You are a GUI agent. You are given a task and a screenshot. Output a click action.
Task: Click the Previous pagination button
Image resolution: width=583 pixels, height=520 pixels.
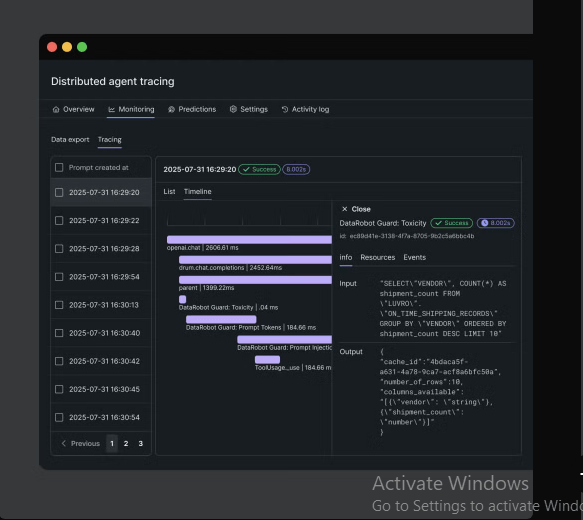pos(80,443)
